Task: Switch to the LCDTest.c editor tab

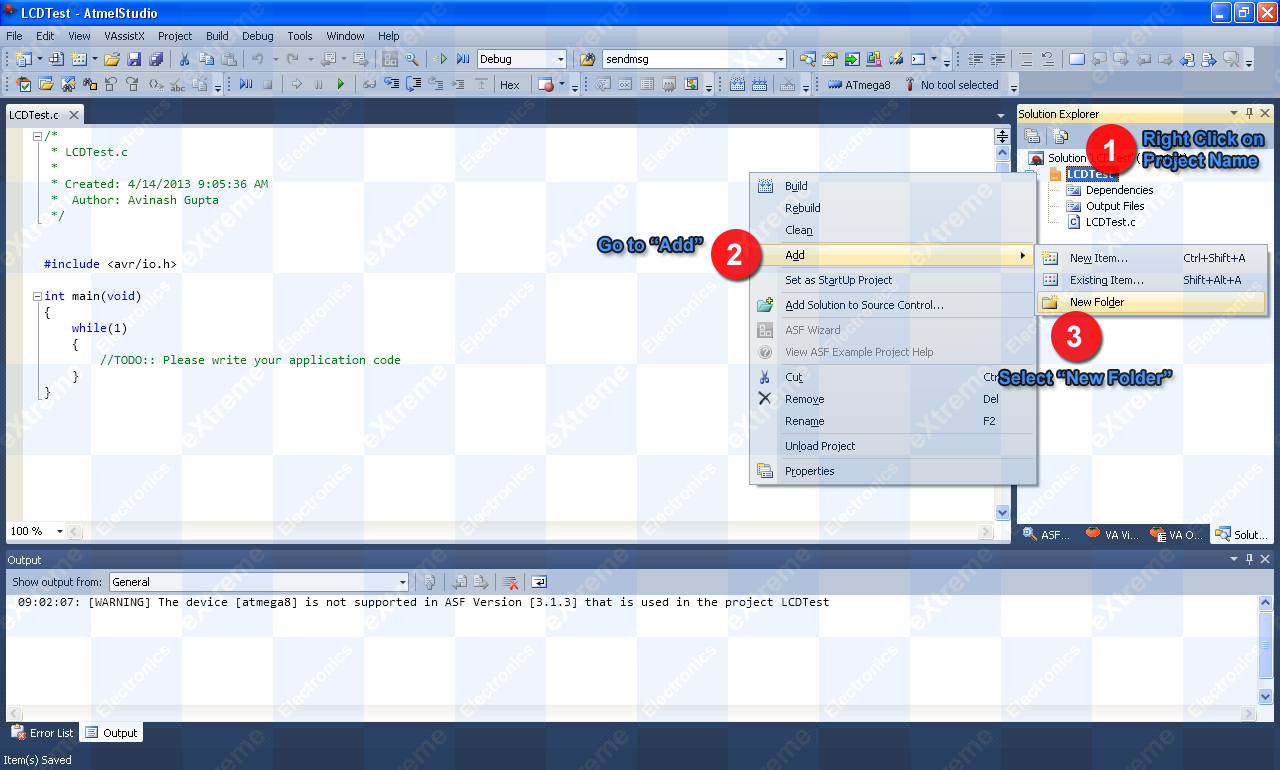Action: [34, 115]
